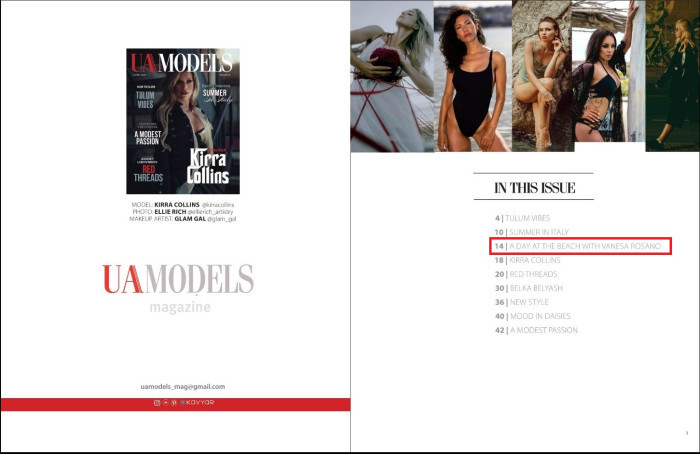Viewport: 700px width, 454px height.
Task: Click the YouTube play icon in the red bar
Action: (166, 403)
